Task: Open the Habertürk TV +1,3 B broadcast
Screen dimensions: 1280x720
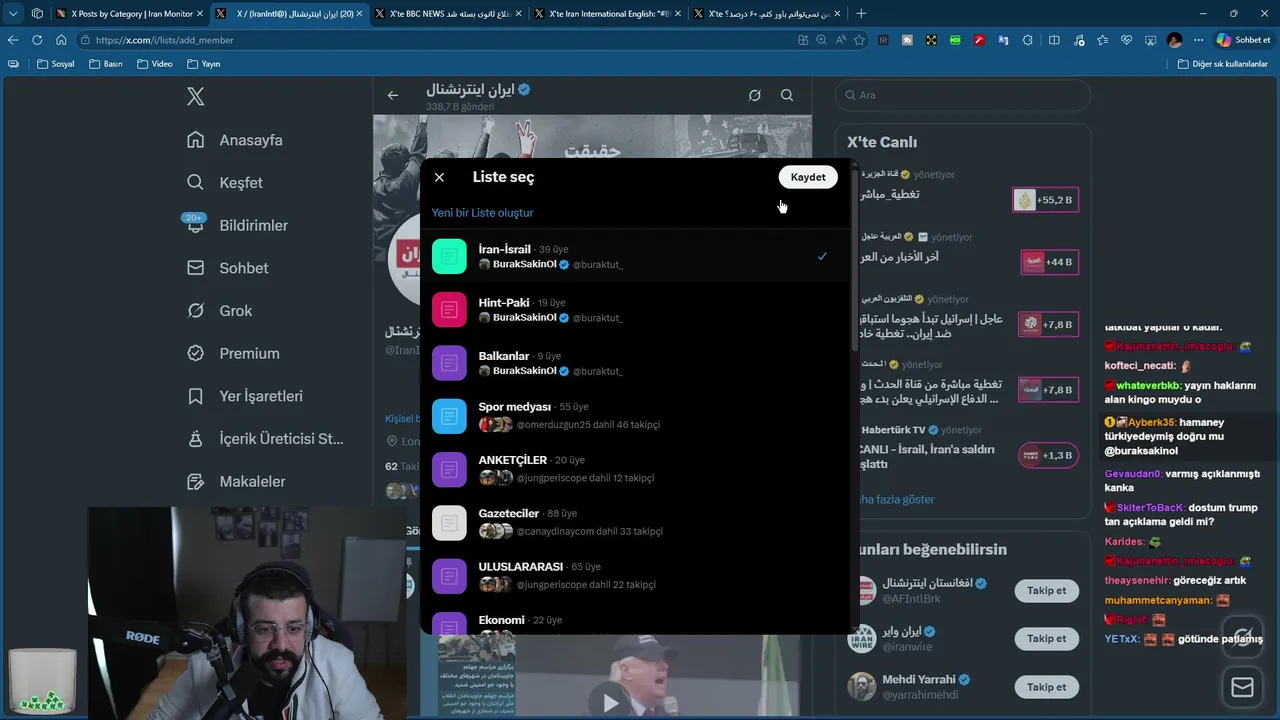Action: 1048,455
